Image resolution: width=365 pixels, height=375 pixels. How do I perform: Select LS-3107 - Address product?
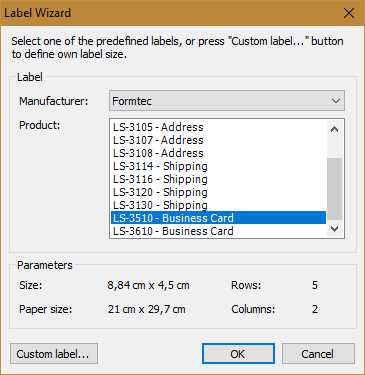click(x=218, y=140)
